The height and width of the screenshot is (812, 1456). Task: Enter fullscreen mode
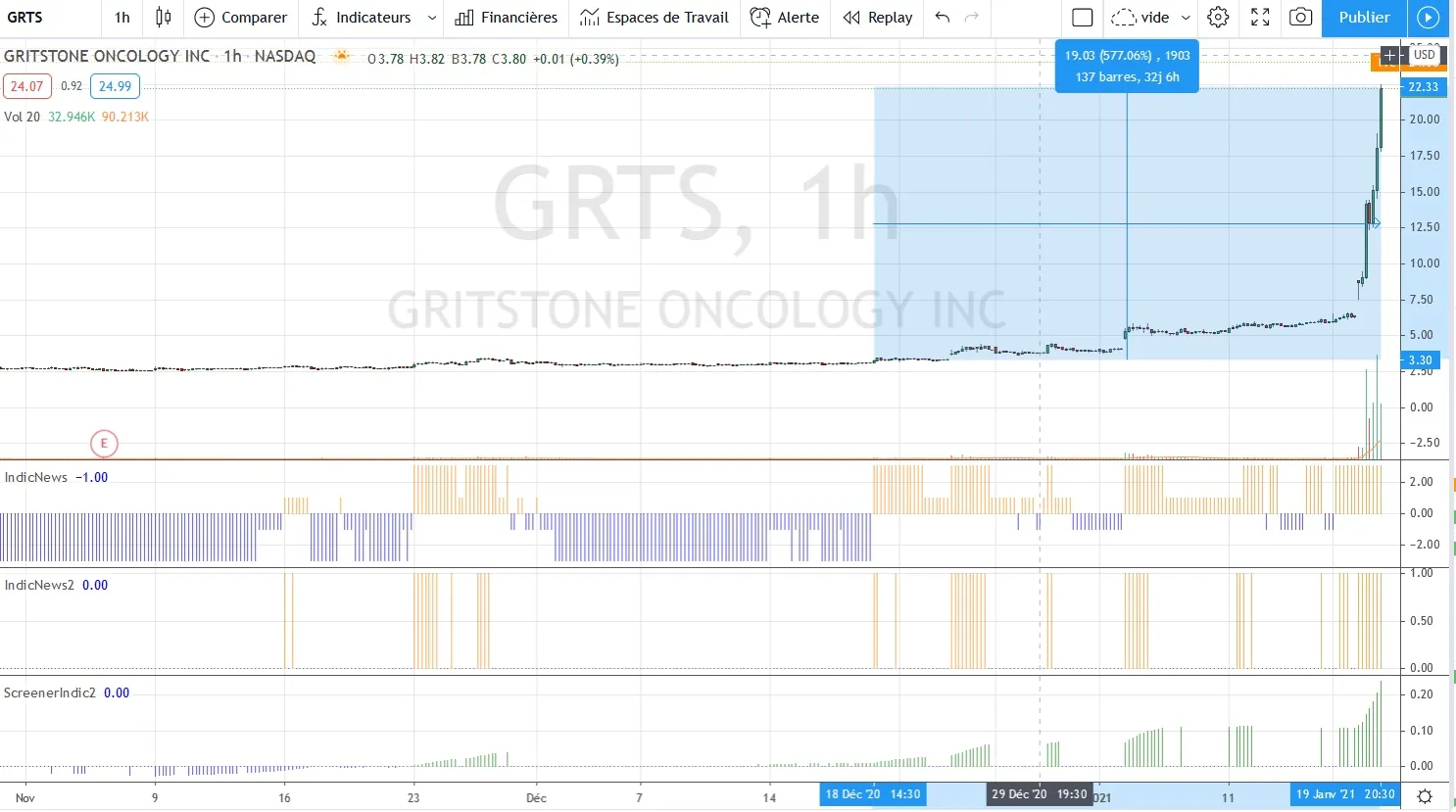(x=1260, y=18)
